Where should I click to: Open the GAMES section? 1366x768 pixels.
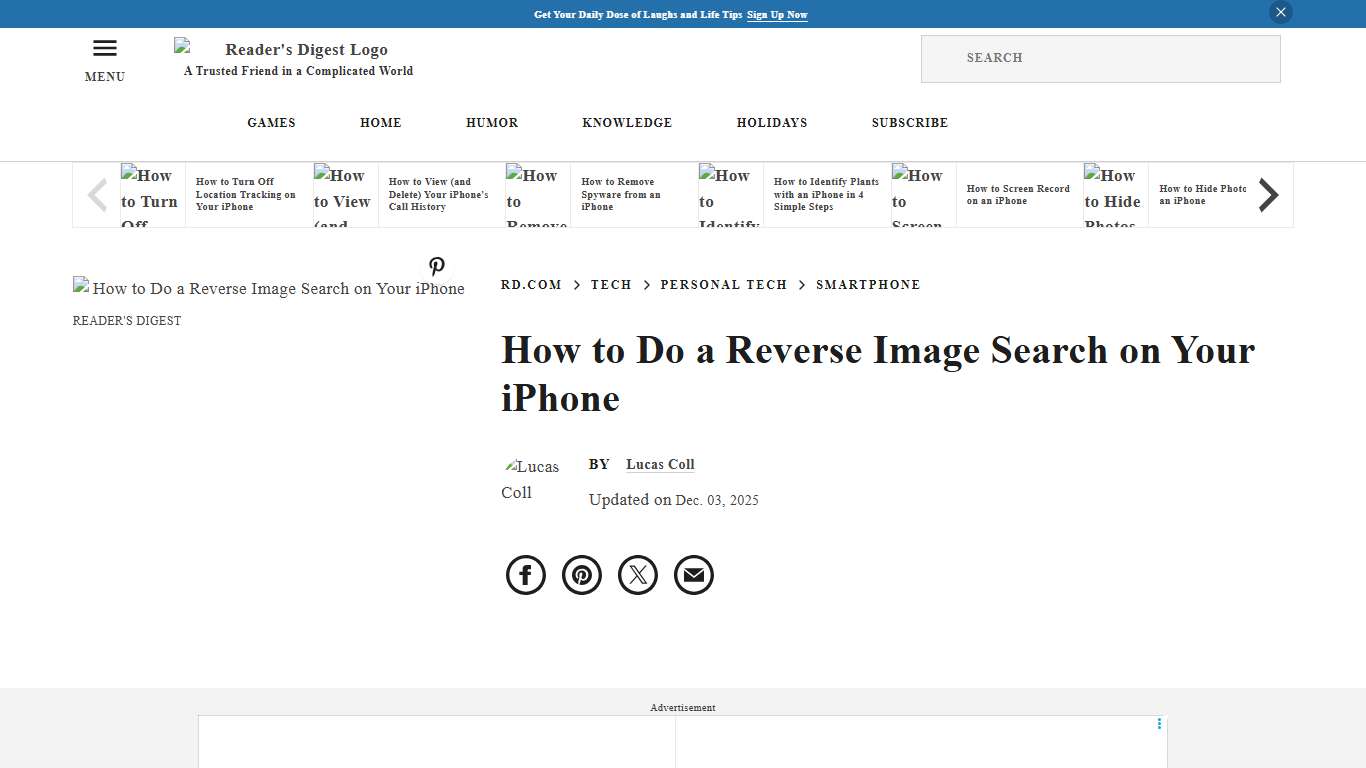coord(271,122)
